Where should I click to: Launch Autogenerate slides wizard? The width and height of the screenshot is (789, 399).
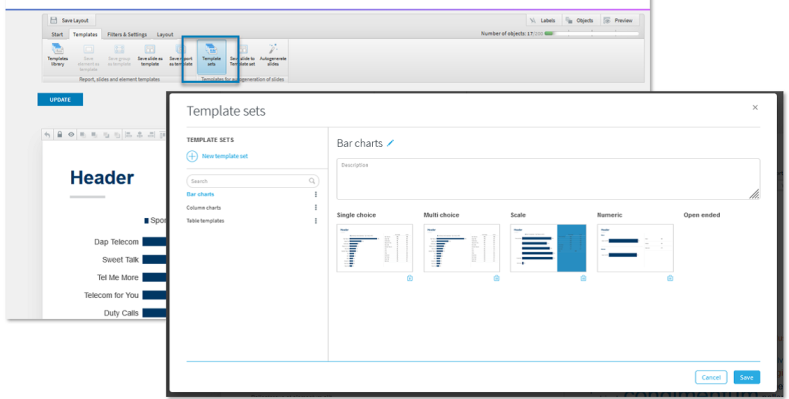tap(273, 55)
